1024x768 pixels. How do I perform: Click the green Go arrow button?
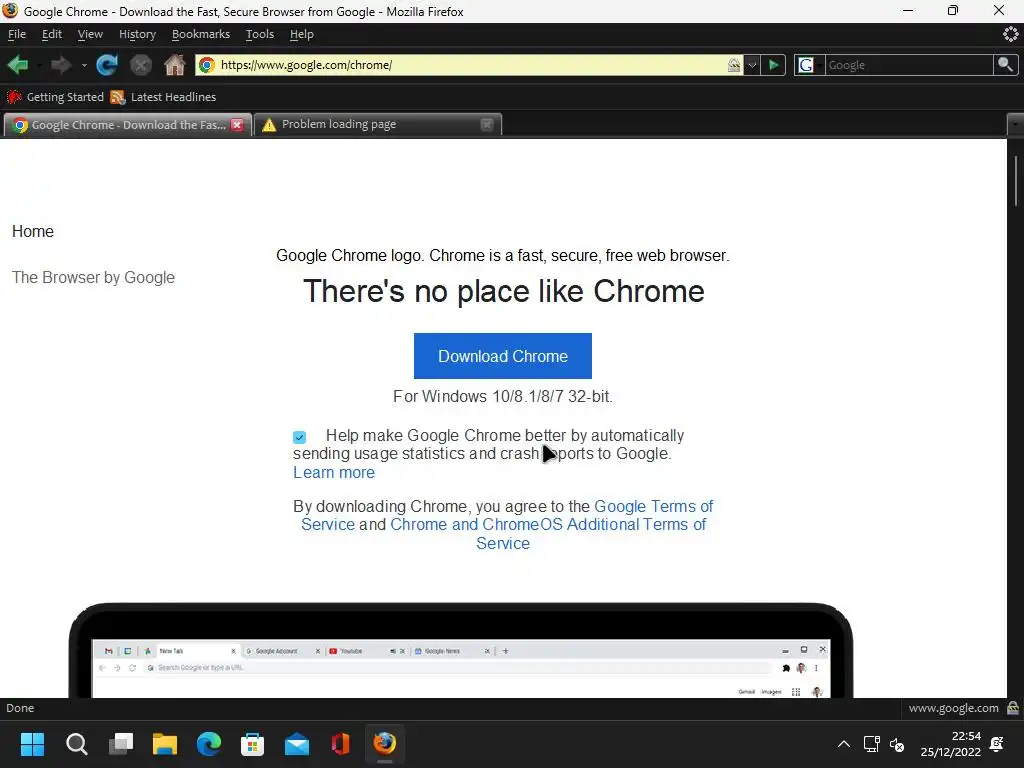pyautogui.click(x=774, y=65)
